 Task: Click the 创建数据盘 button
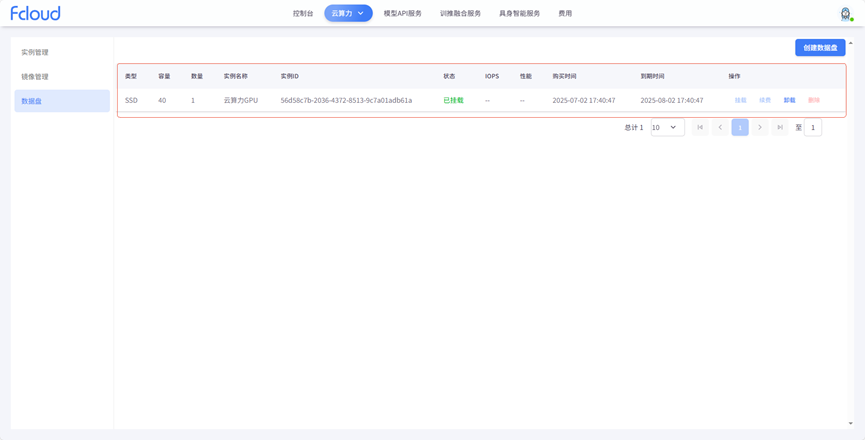[820, 48]
